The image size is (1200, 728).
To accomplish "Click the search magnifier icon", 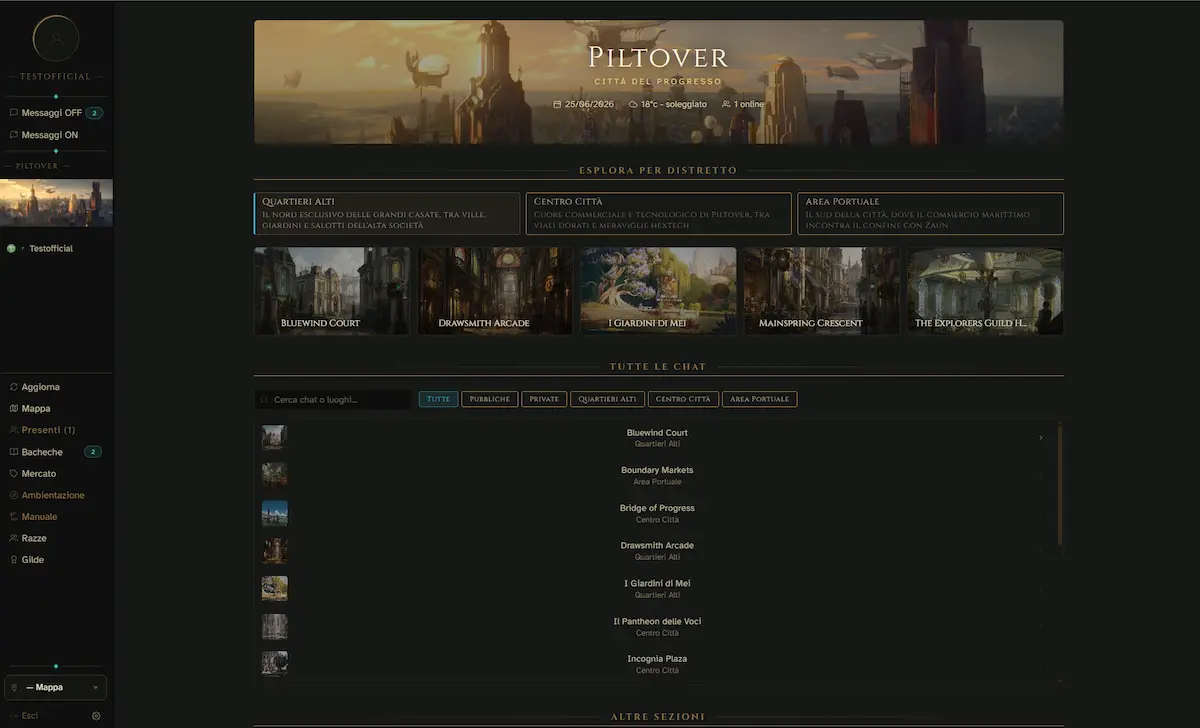I will 265,400.
